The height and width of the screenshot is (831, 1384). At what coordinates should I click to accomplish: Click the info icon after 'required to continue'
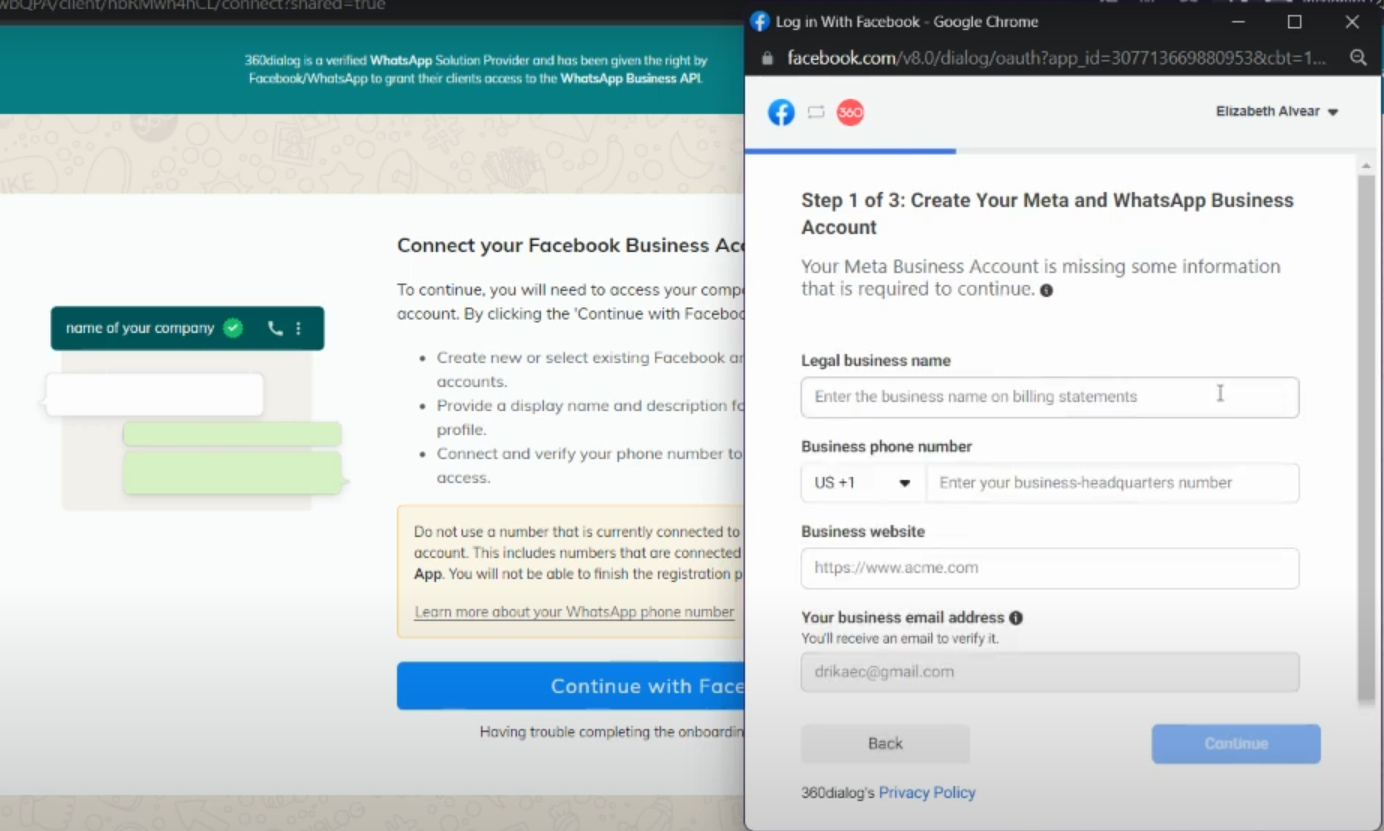(x=1046, y=290)
